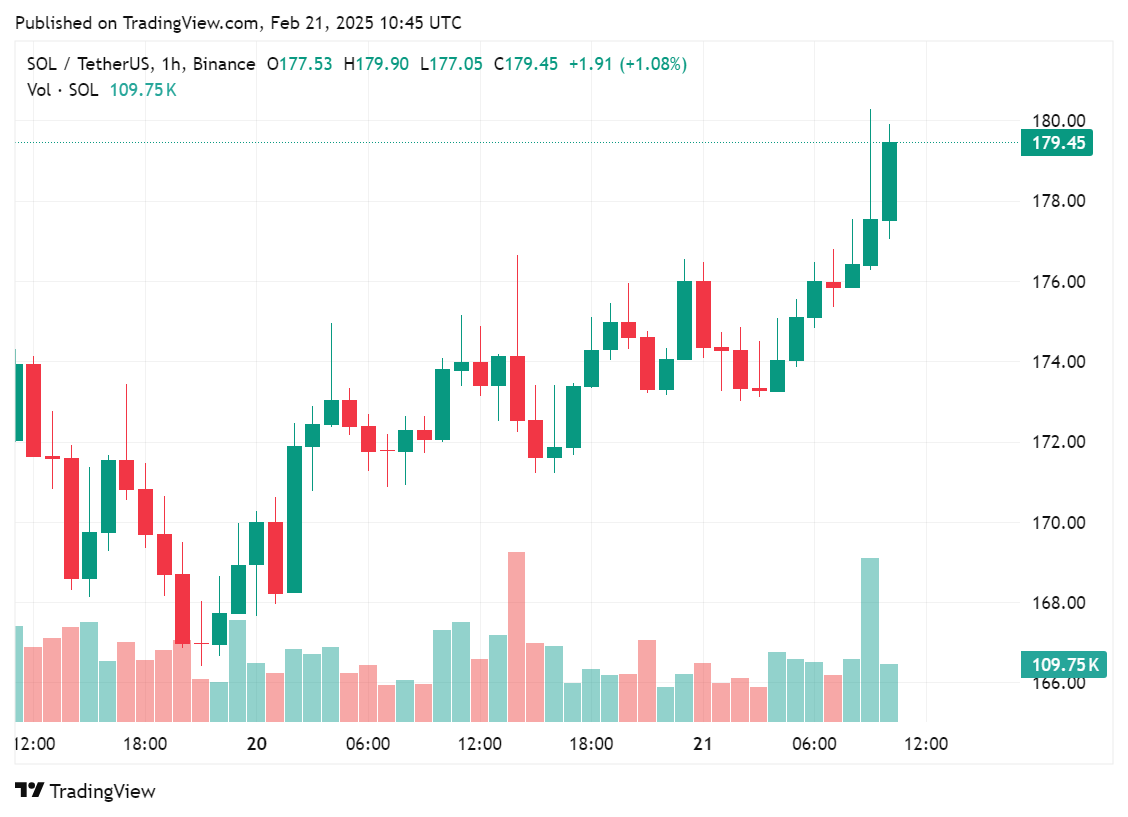This screenshot has height=817, width=1128.
Task: Click the 174.00 price axis label
Action: point(1058,362)
